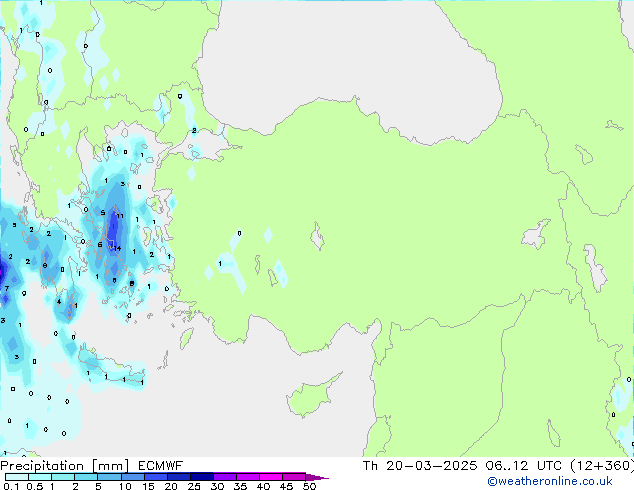Click the number 20 on legend scale
This screenshot has height=490, width=634.
click(169, 486)
